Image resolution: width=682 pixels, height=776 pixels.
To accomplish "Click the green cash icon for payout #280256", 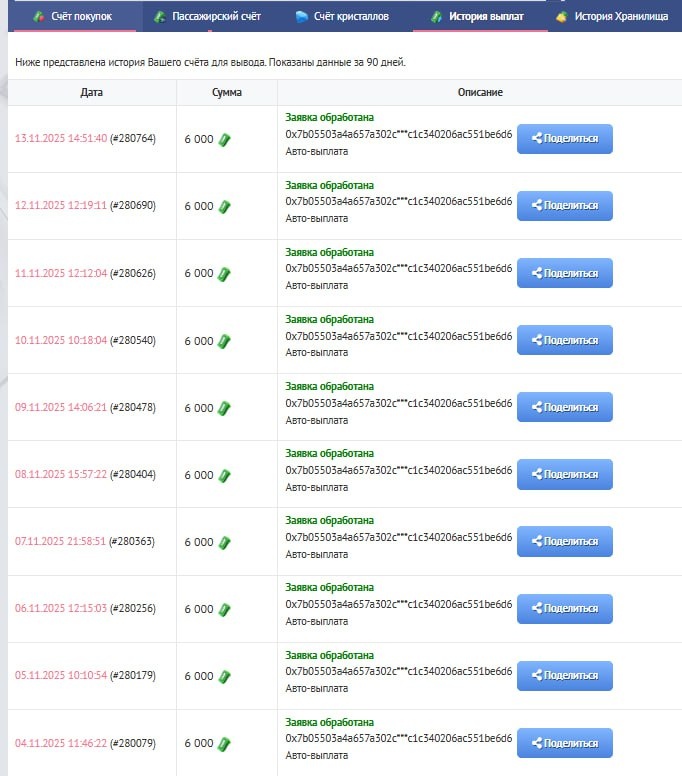I will [x=225, y=609].
